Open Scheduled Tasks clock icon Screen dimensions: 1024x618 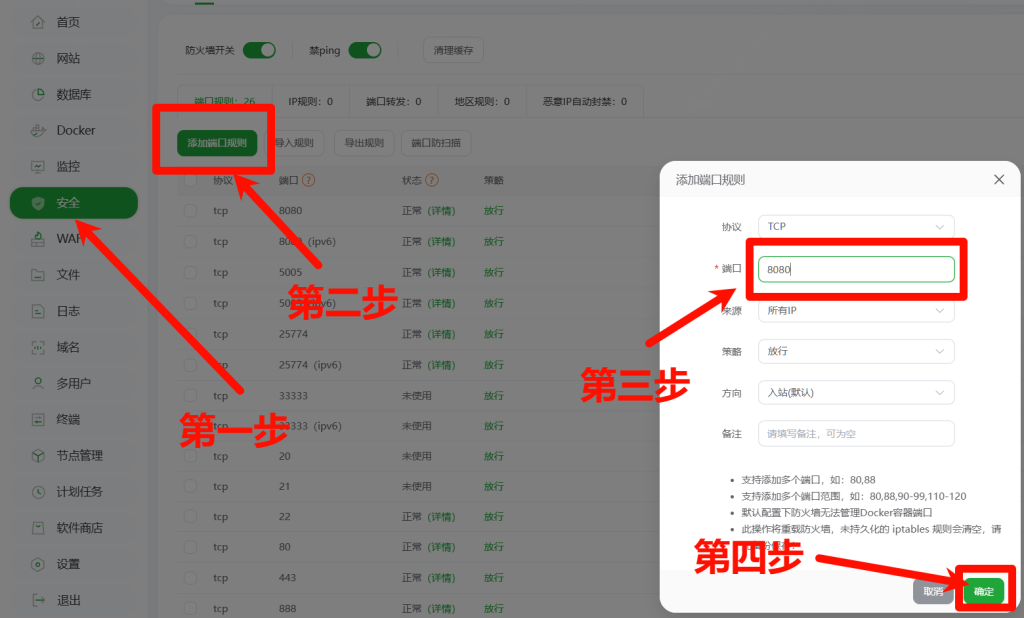click(38, 491)
